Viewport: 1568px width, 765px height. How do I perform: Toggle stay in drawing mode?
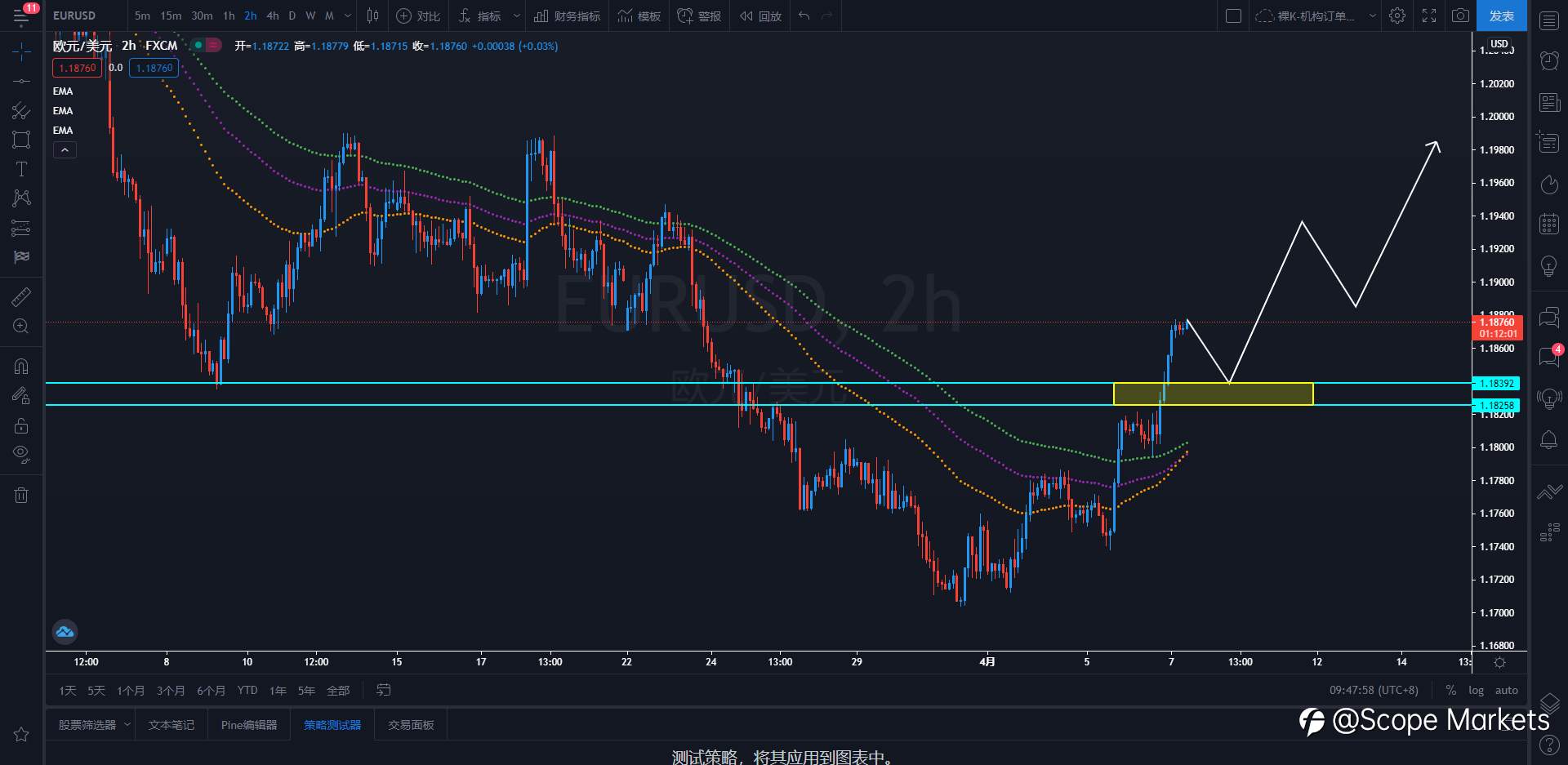(21, 396)
